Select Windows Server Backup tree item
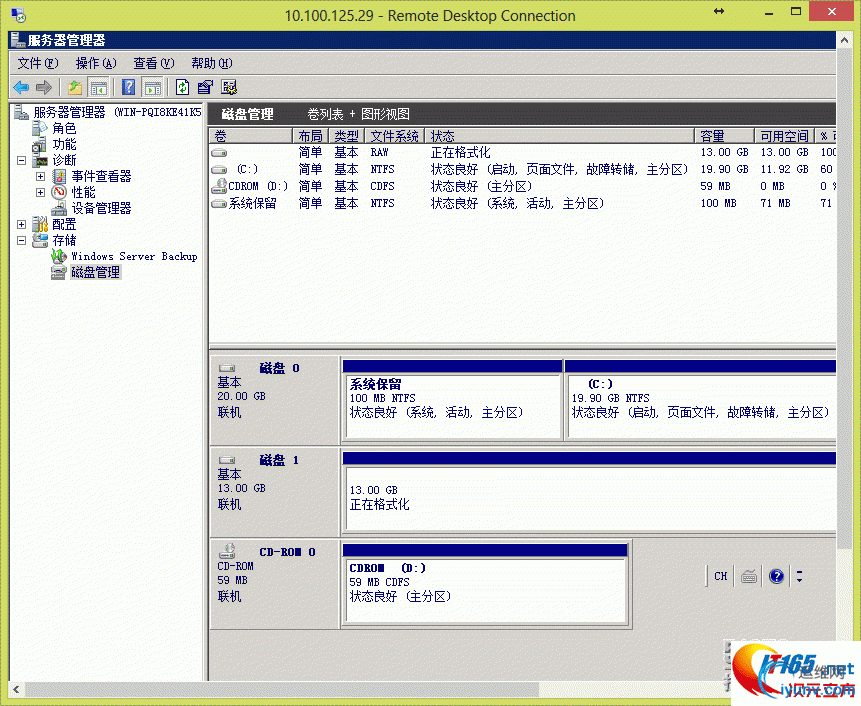The width and height of the screenshot is (861, 706). [x=134, y=256]
